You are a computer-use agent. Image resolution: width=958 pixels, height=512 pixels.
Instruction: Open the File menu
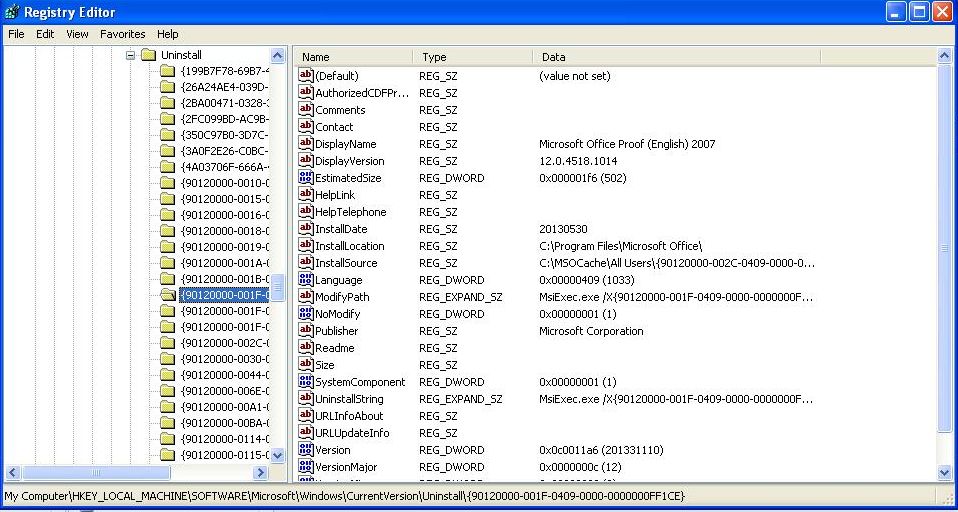pyautogui.click(x=16, y=34)
